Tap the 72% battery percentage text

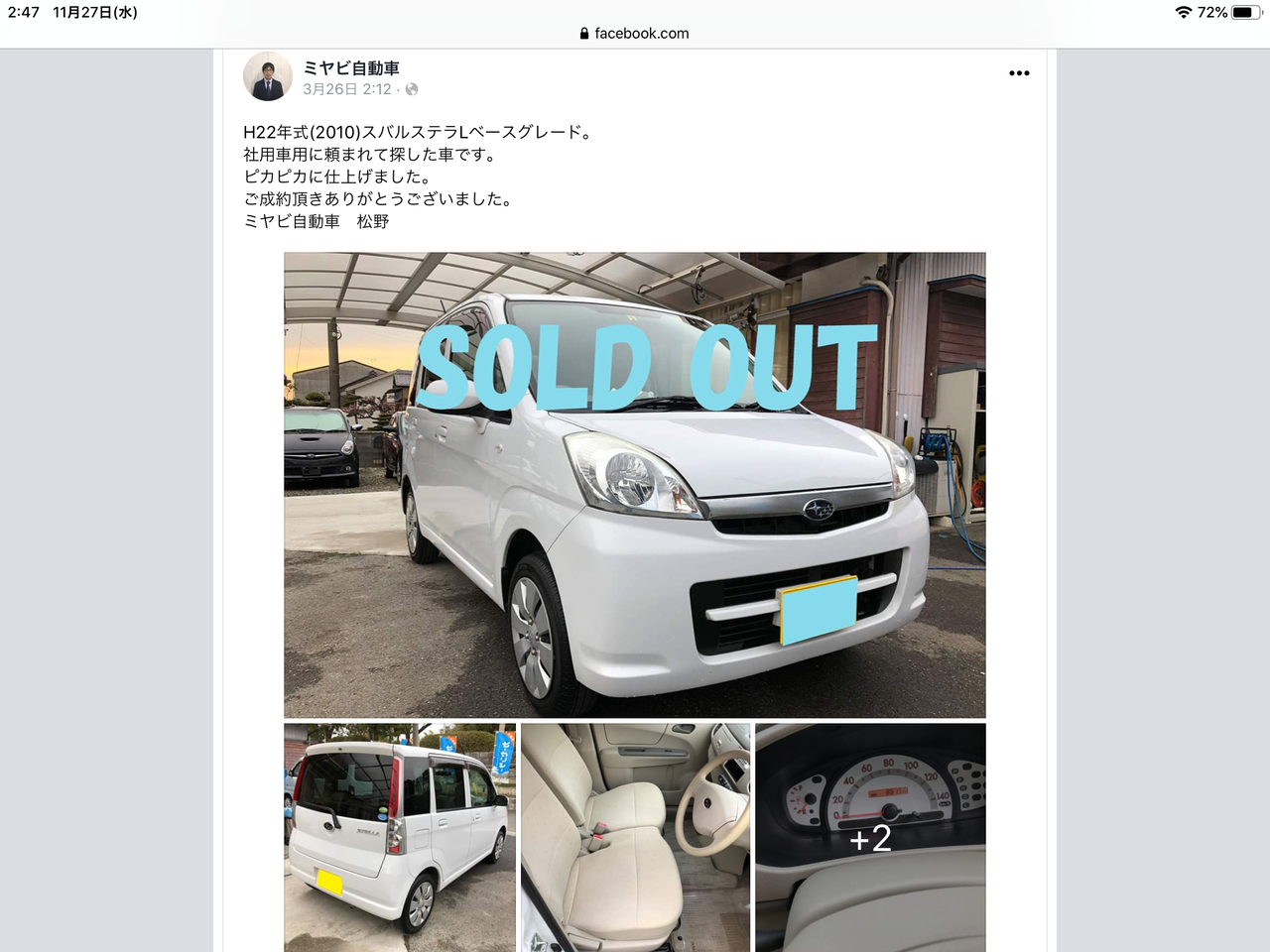(1212, 12)
